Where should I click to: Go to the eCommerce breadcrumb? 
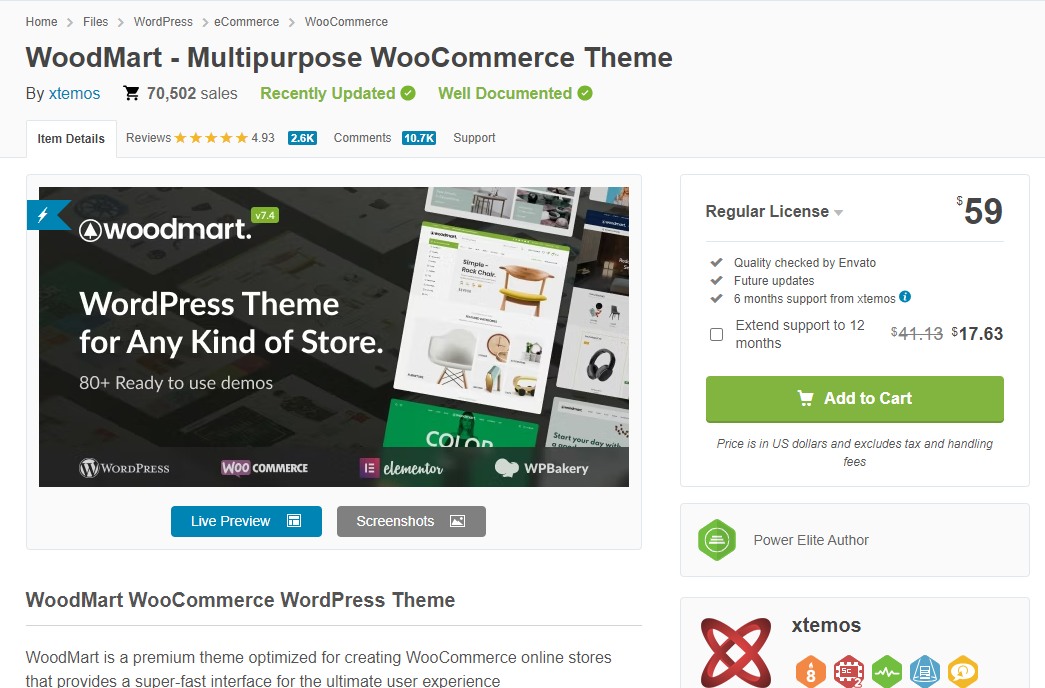tap(247, 22)
